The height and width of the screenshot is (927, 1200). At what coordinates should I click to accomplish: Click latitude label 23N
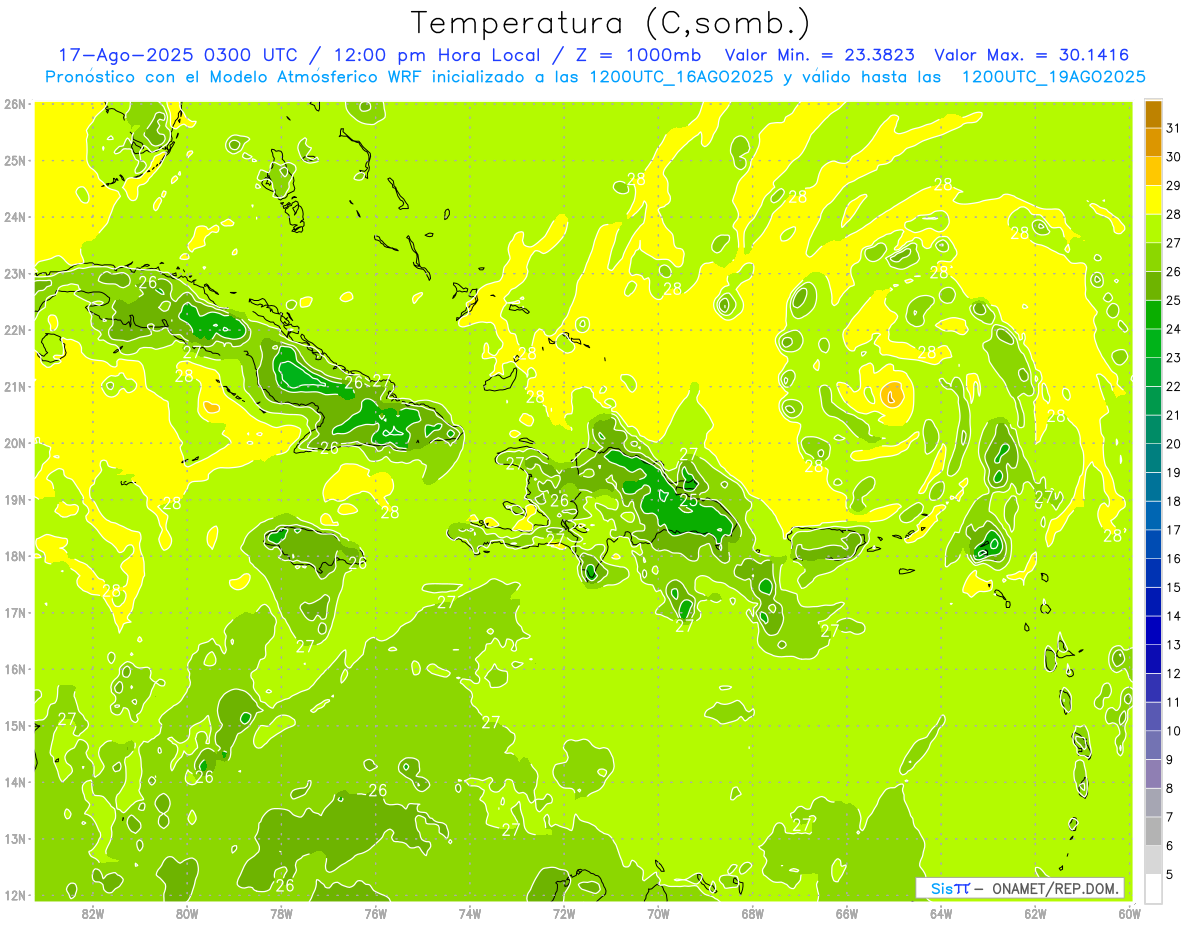(15, 273)
